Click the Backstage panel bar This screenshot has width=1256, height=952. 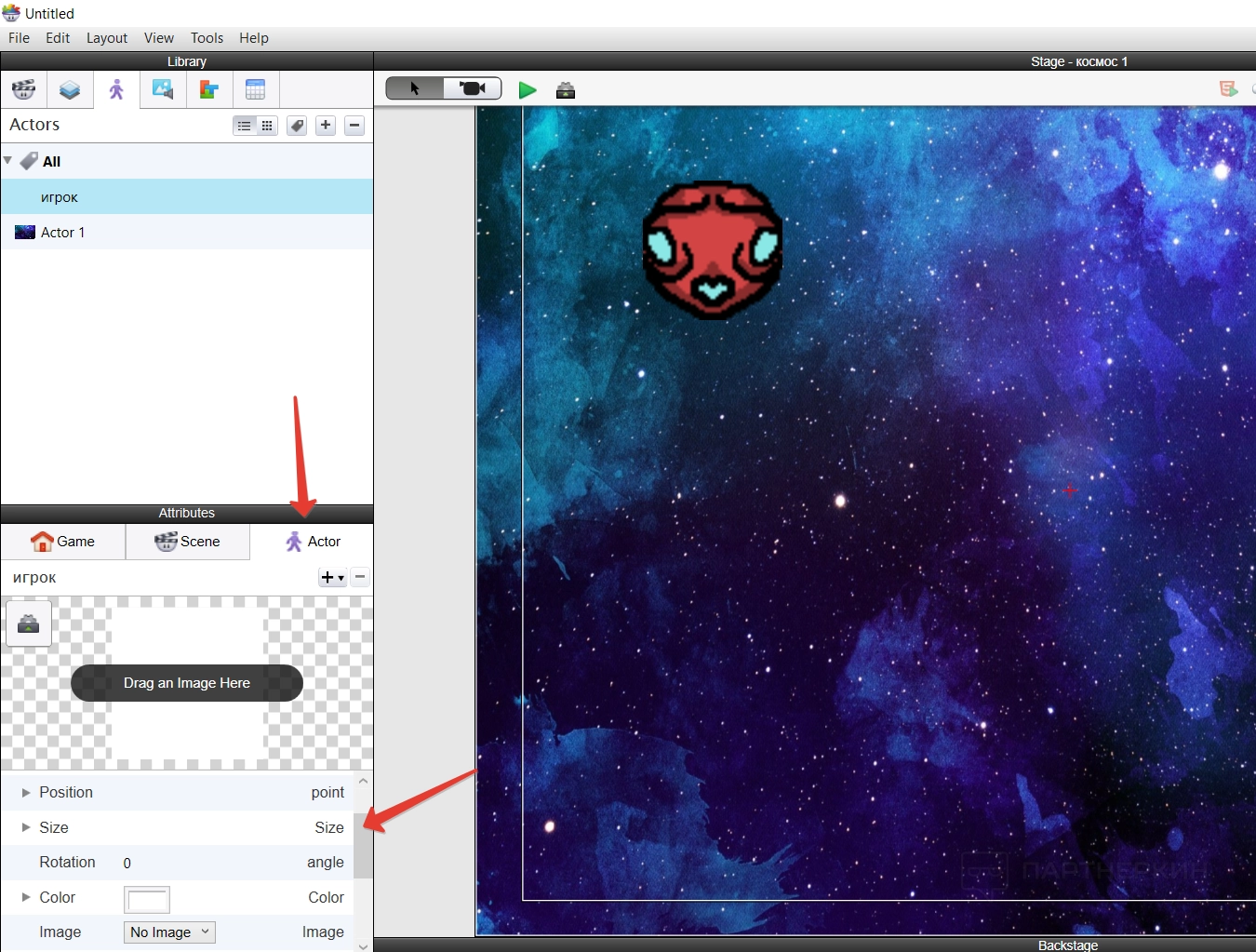(x=815, y=945)
